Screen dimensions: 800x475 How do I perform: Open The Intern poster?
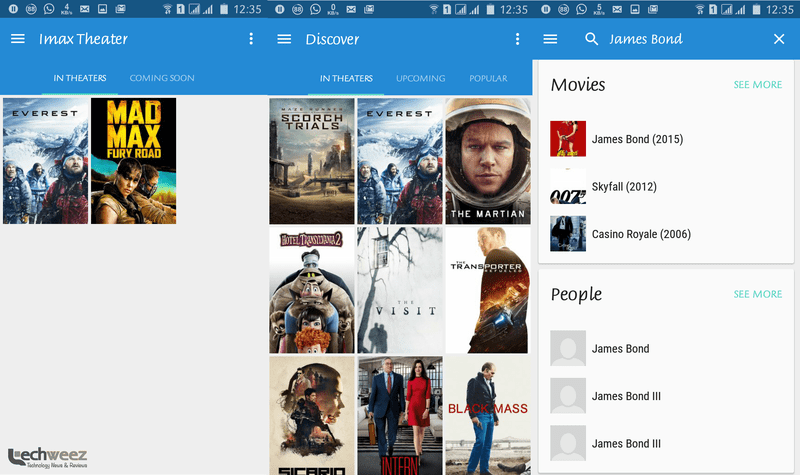[400, 415]
